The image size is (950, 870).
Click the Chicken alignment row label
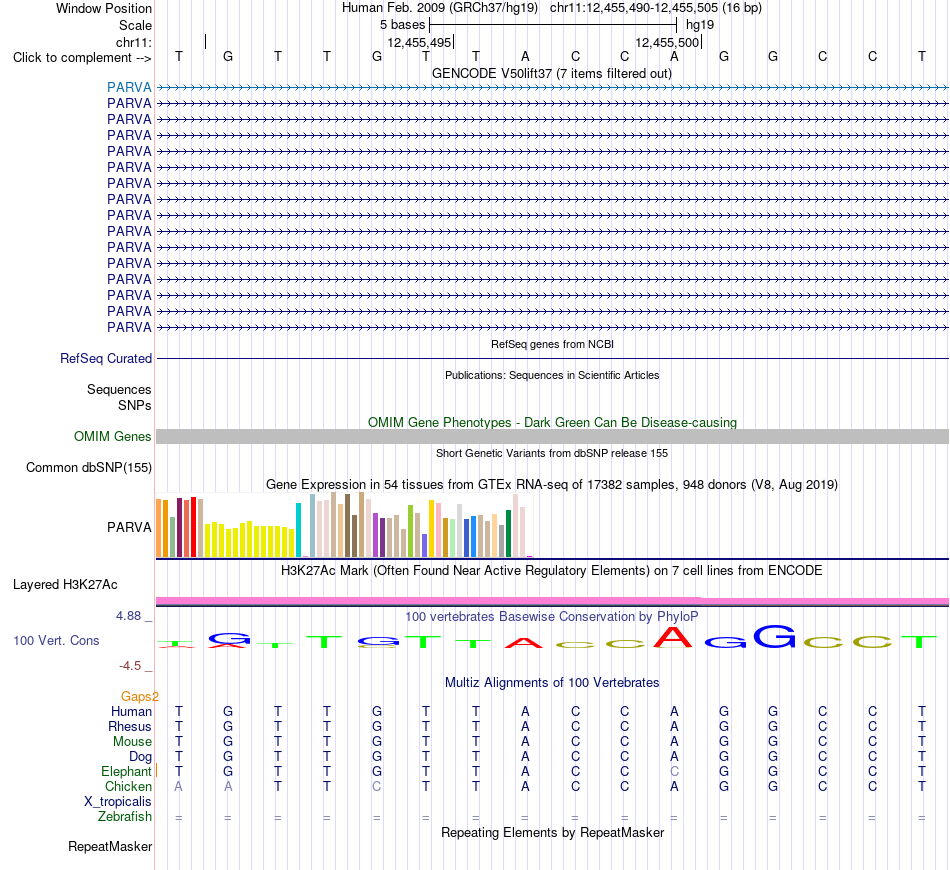pos(128,786)
